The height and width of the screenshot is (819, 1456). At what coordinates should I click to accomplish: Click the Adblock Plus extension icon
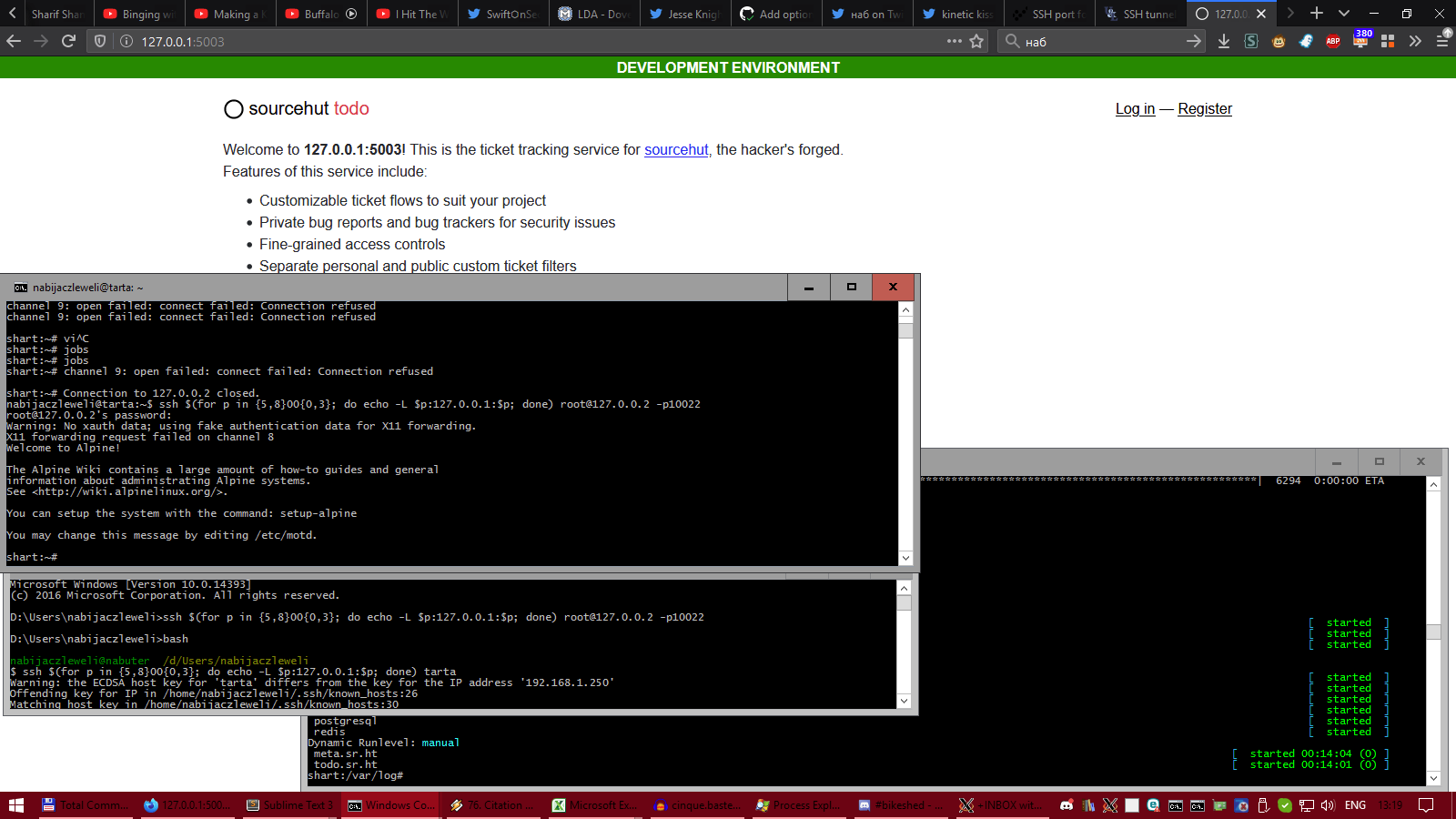coord(1333,41)
